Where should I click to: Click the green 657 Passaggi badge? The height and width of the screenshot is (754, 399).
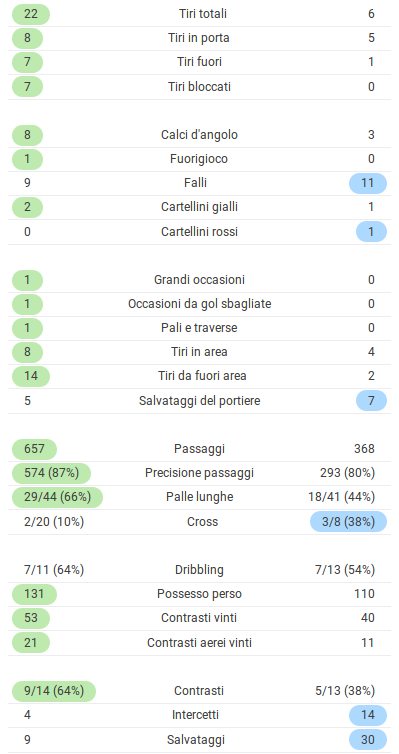click(x=34, y=449)
